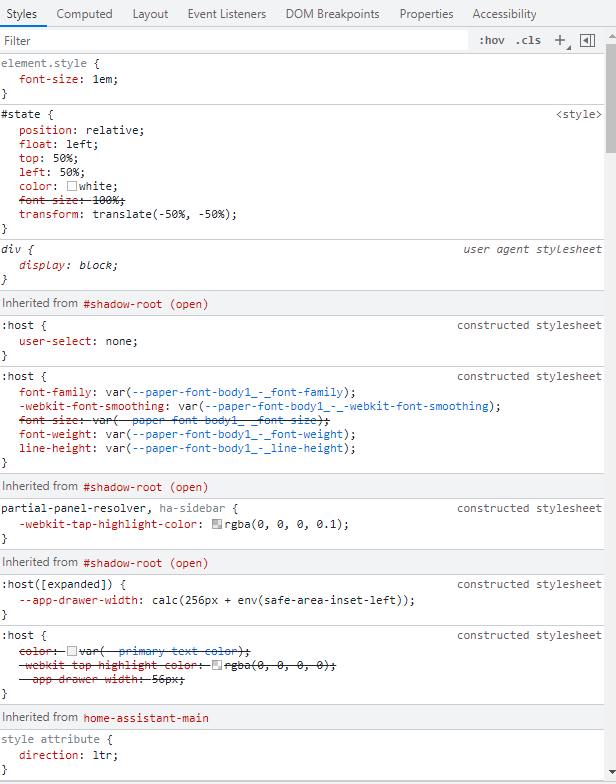The image size is (616, 784).
Task: Follow first #shadow-root (open) inherited link
Action: click(146, 304)
